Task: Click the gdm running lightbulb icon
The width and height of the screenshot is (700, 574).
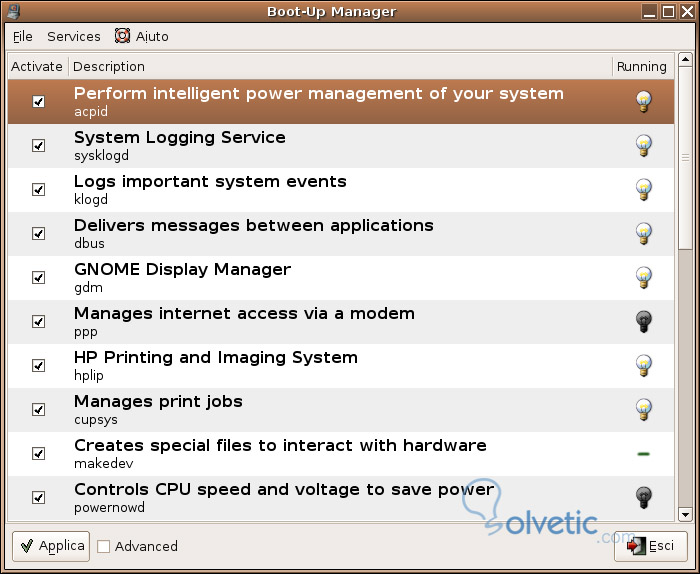Action: [643, 278]
